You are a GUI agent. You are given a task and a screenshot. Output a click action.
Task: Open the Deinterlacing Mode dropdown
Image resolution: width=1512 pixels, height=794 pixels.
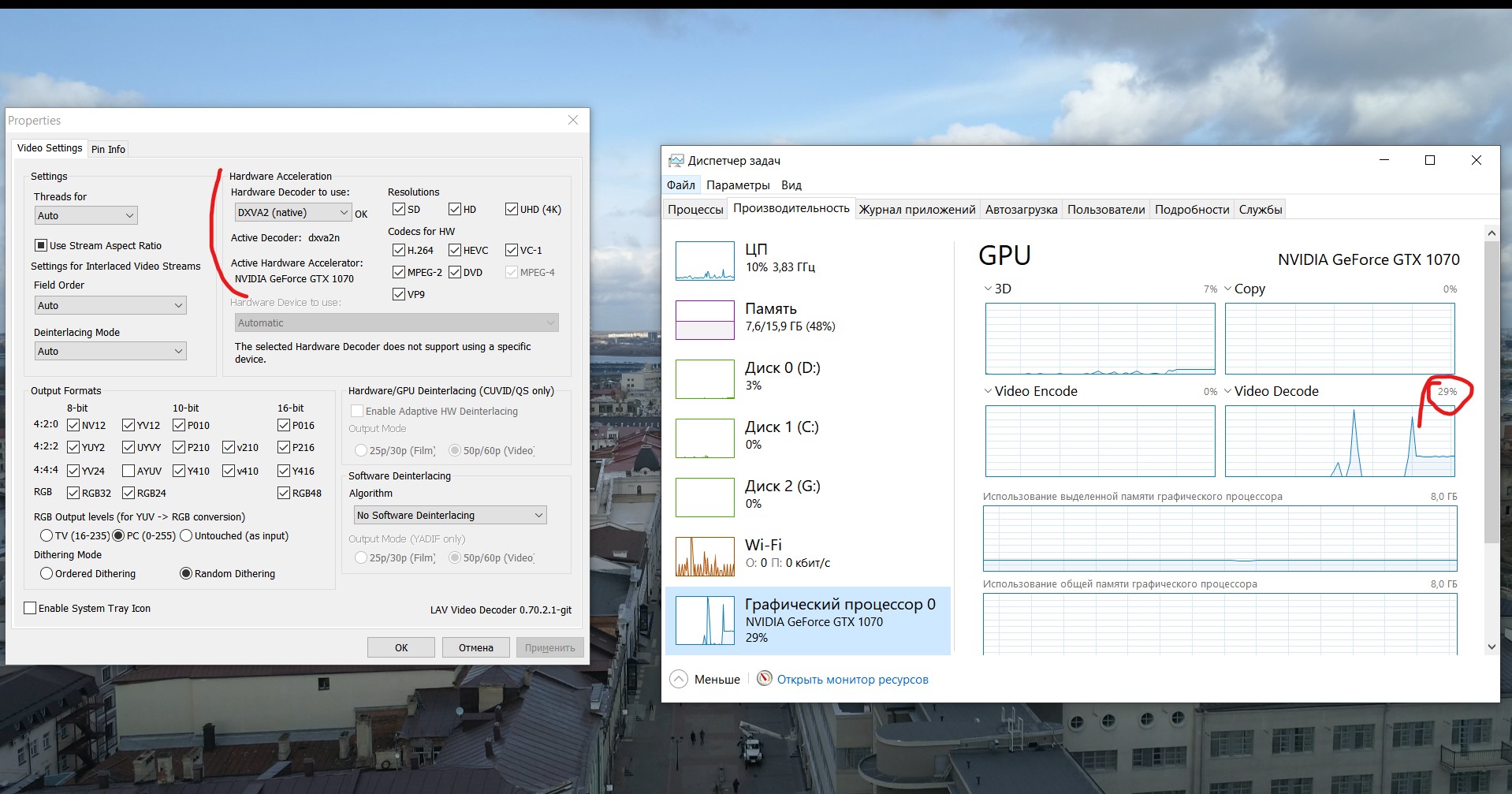pos(110,351)
